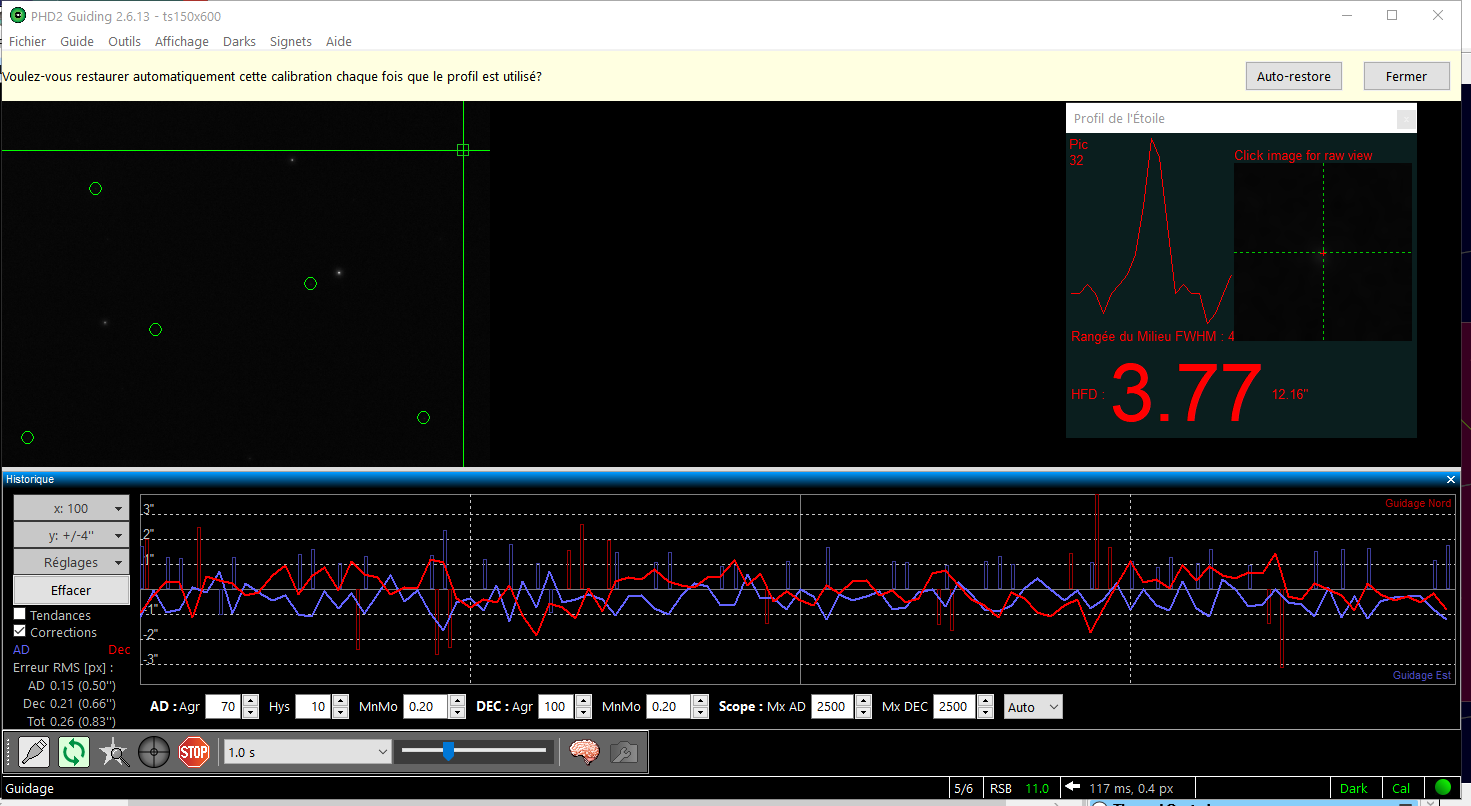Enable the Tendances checkbox
1471x806 pixels.
tap(20, 615)
